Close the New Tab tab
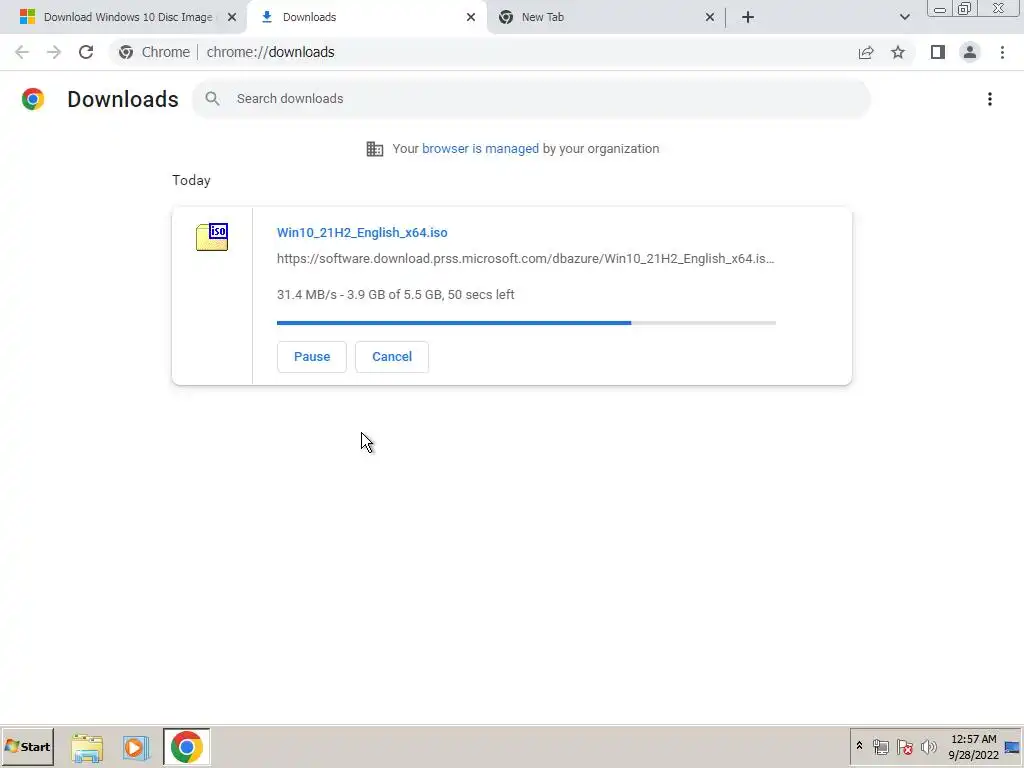 710,17
